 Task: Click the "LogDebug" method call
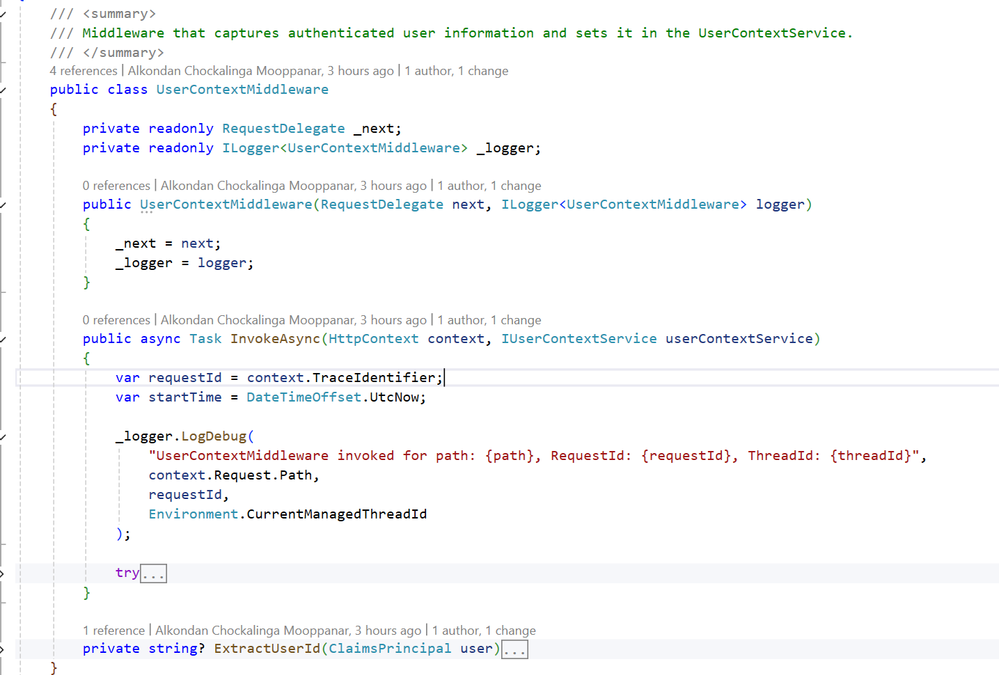[213, 436]
